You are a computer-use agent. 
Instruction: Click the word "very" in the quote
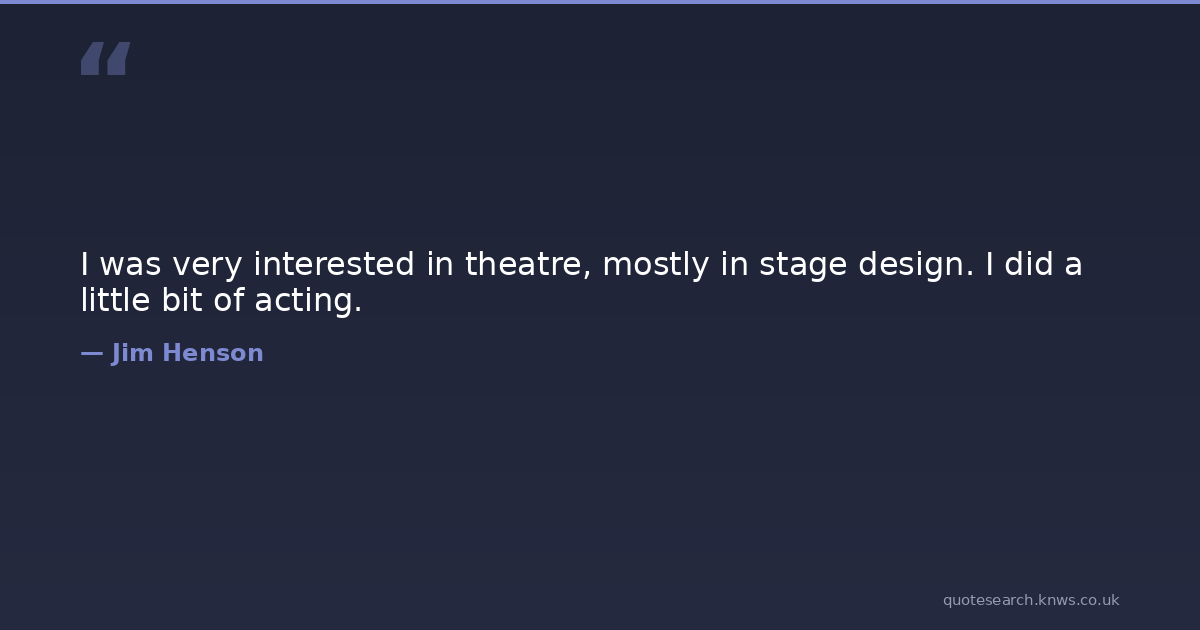pyautogui.click(x=207, y=266)
